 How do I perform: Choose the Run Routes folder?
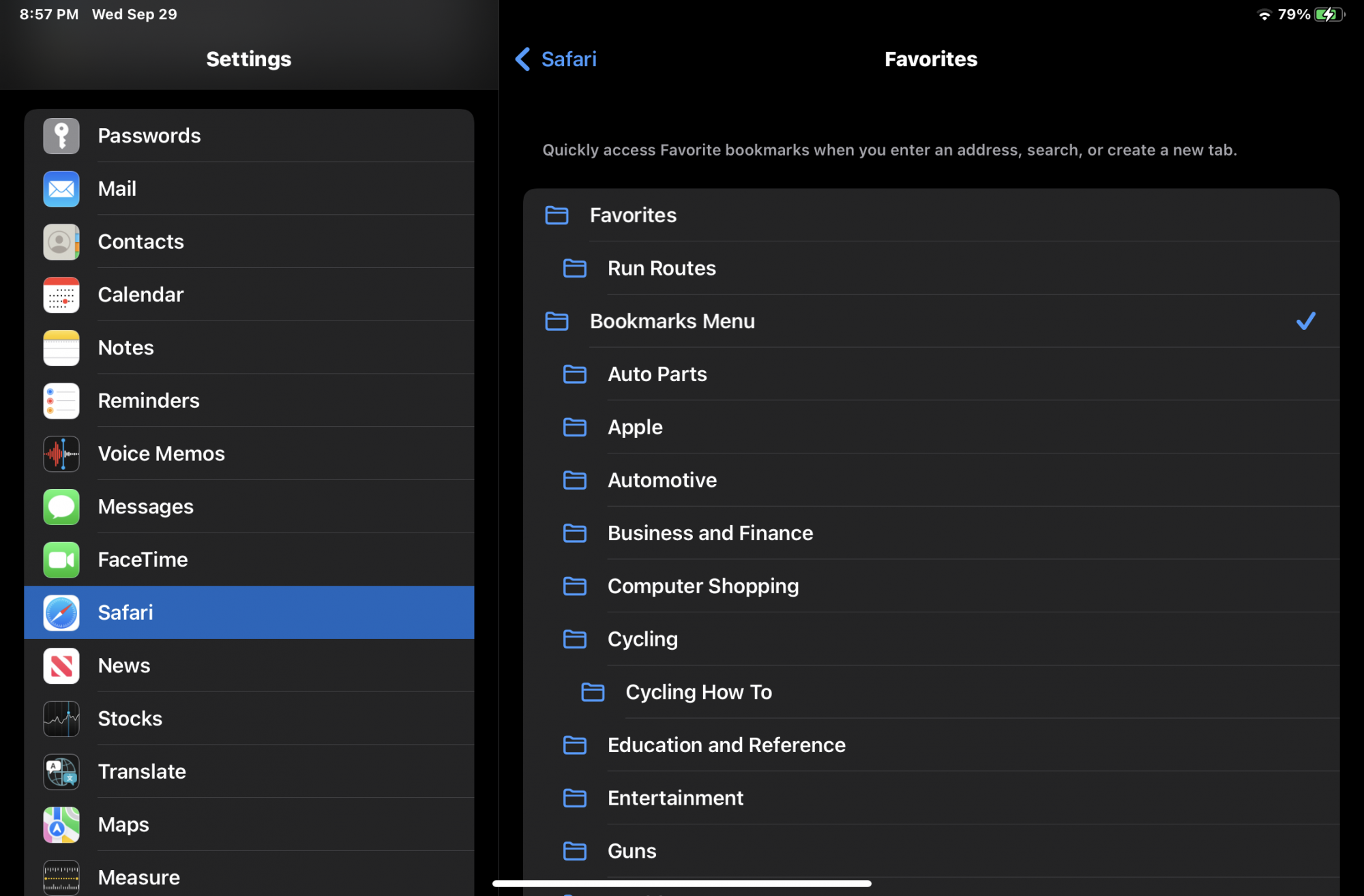pos(662,269)
